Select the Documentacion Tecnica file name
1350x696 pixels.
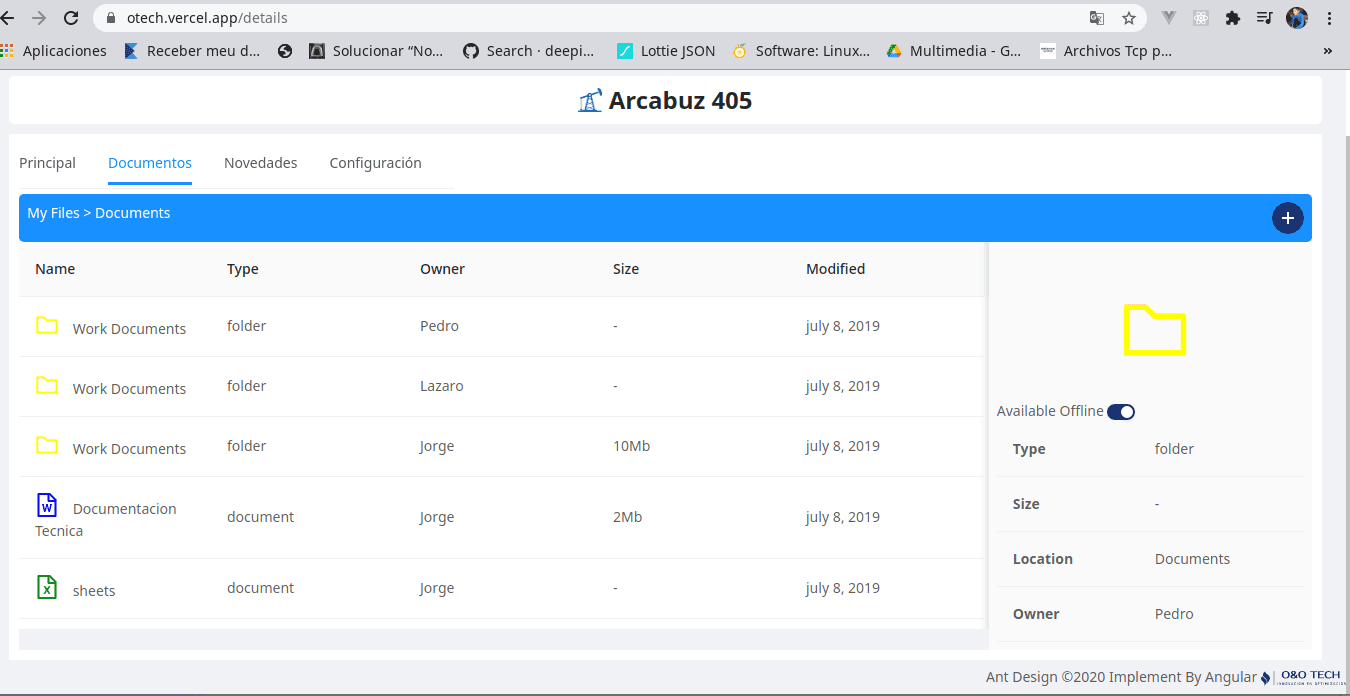pos(106,520)
